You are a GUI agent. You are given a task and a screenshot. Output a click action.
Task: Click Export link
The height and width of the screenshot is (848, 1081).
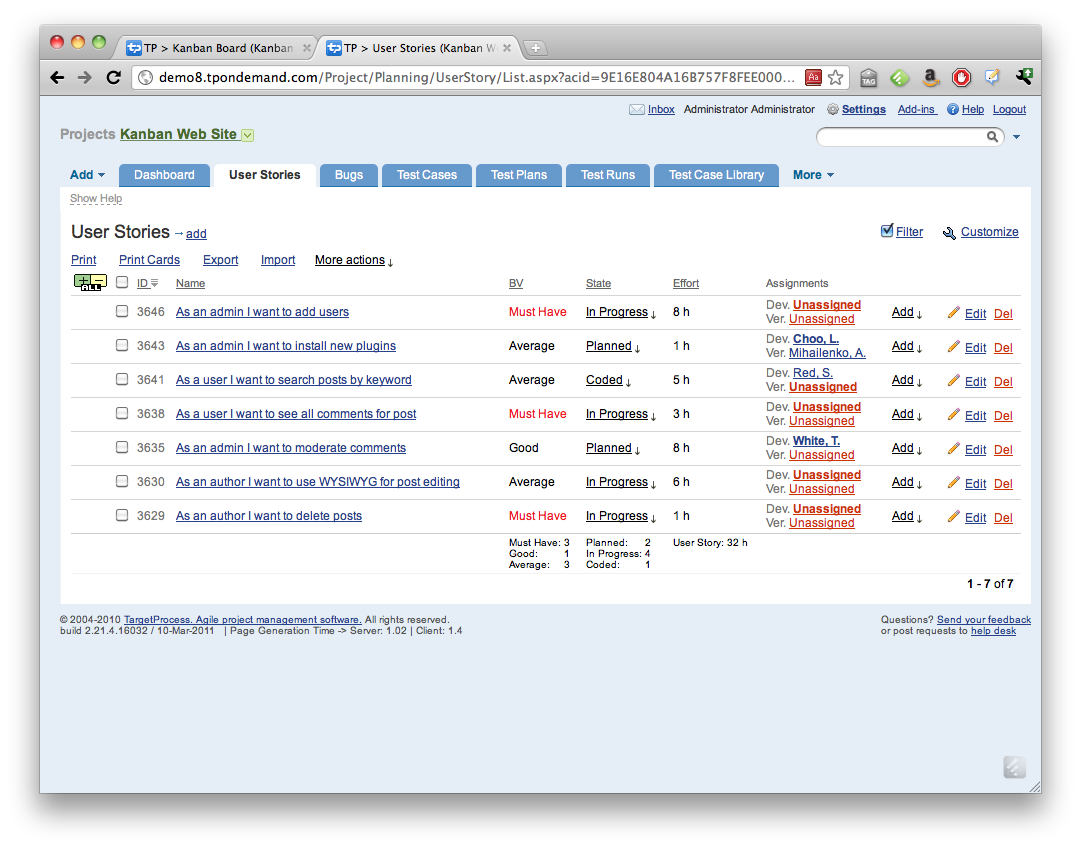click(x=220, y=260)
